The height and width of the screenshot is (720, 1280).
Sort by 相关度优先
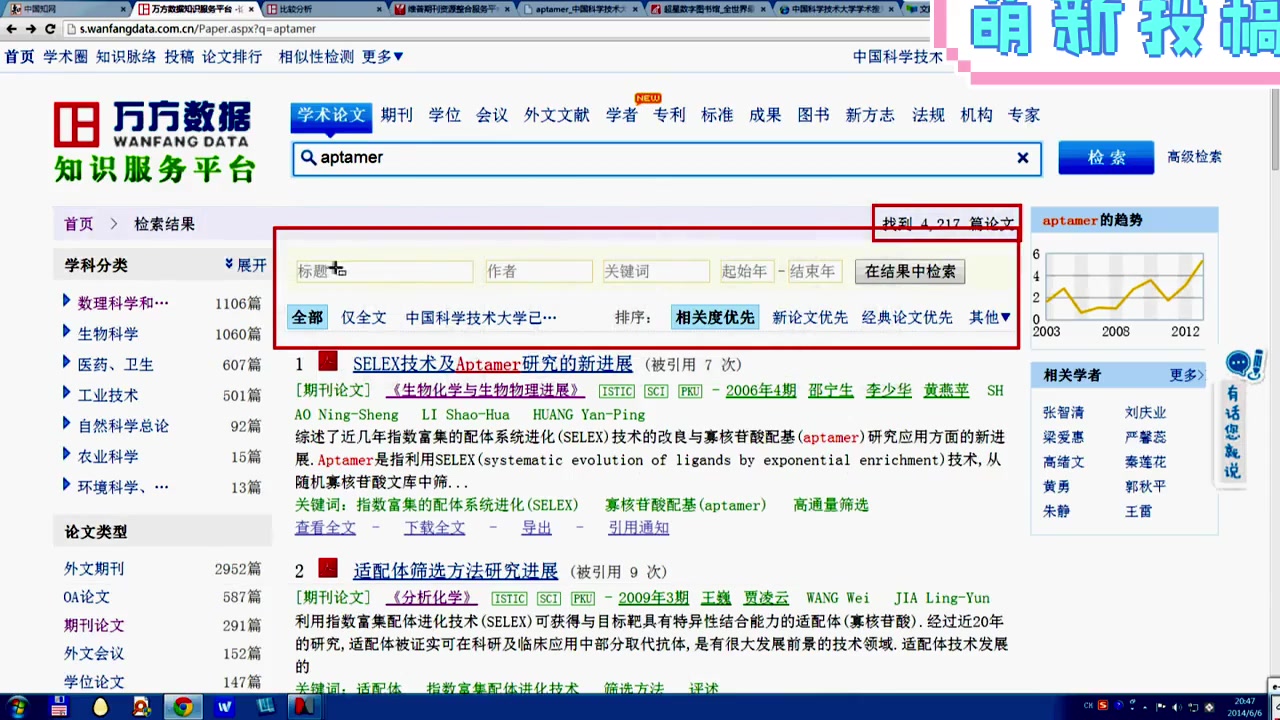coord(715,317)
